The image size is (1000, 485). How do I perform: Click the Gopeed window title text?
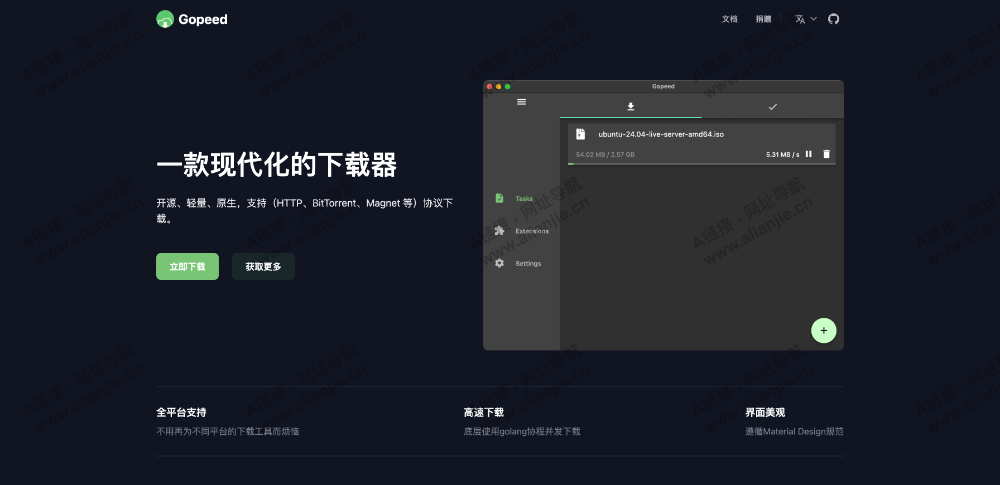click(663, 86)
